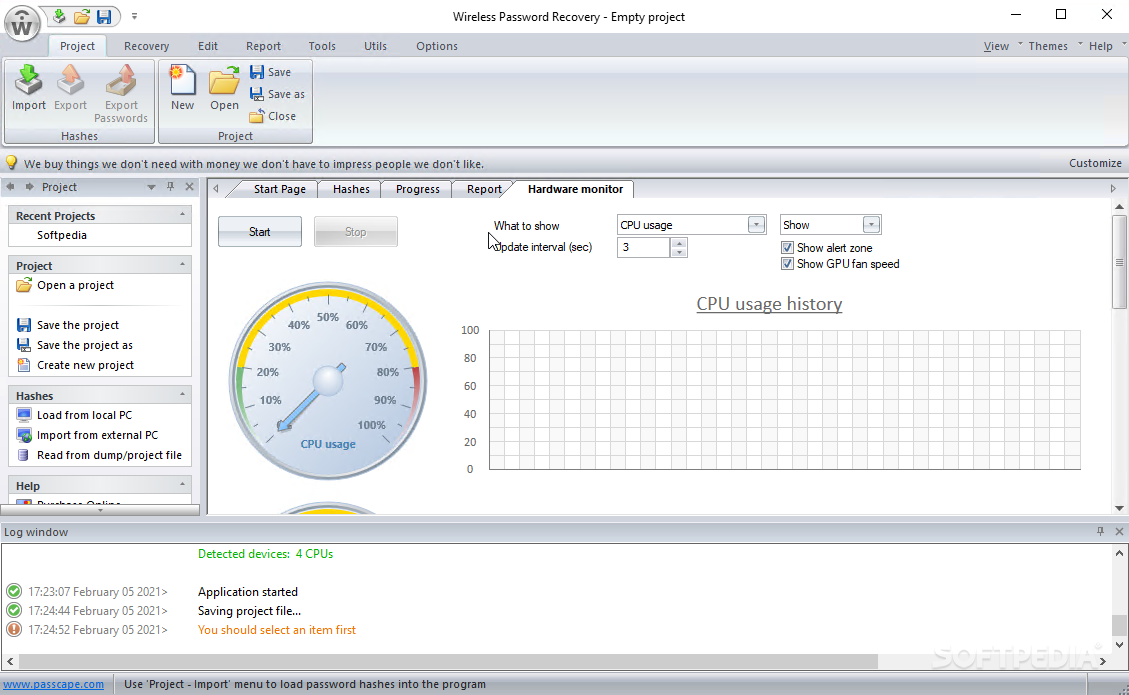Click Import from external PC

pos(87,435)
